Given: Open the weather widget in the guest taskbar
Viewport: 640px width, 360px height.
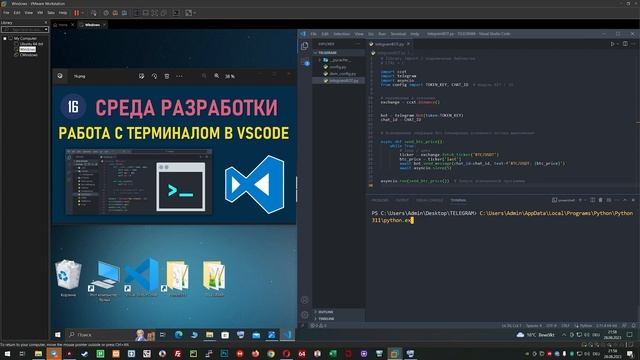Looking at the screenshot, I should 536,335.
